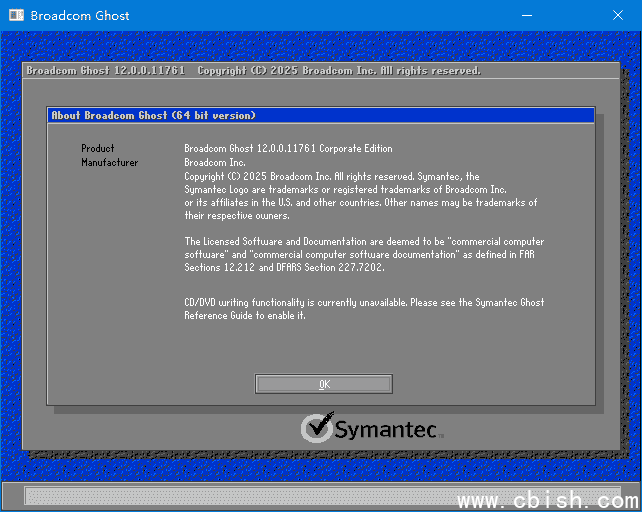Screen dimensions: 642x512
Task: Close the Broadcom Ghost window
Action: 618,16
